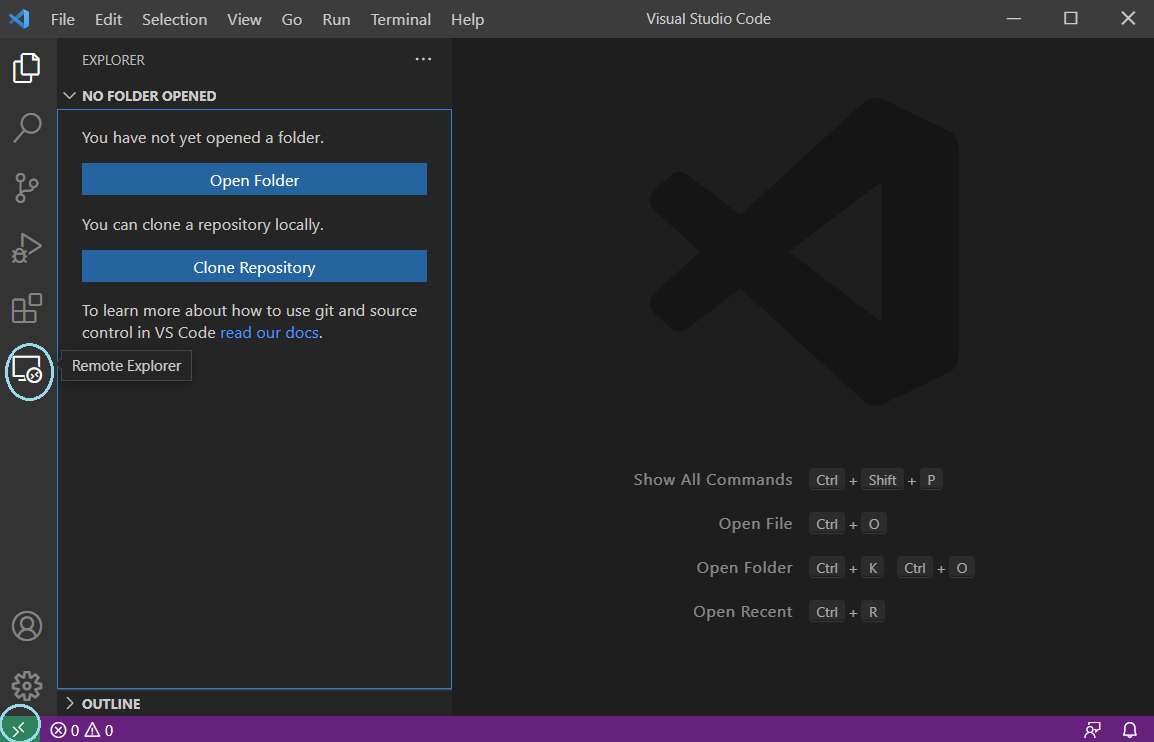Image resolution: width=1154 pixels, height=742 pixels.
Task: Click the Accounts icon
Action: [27, 626]
